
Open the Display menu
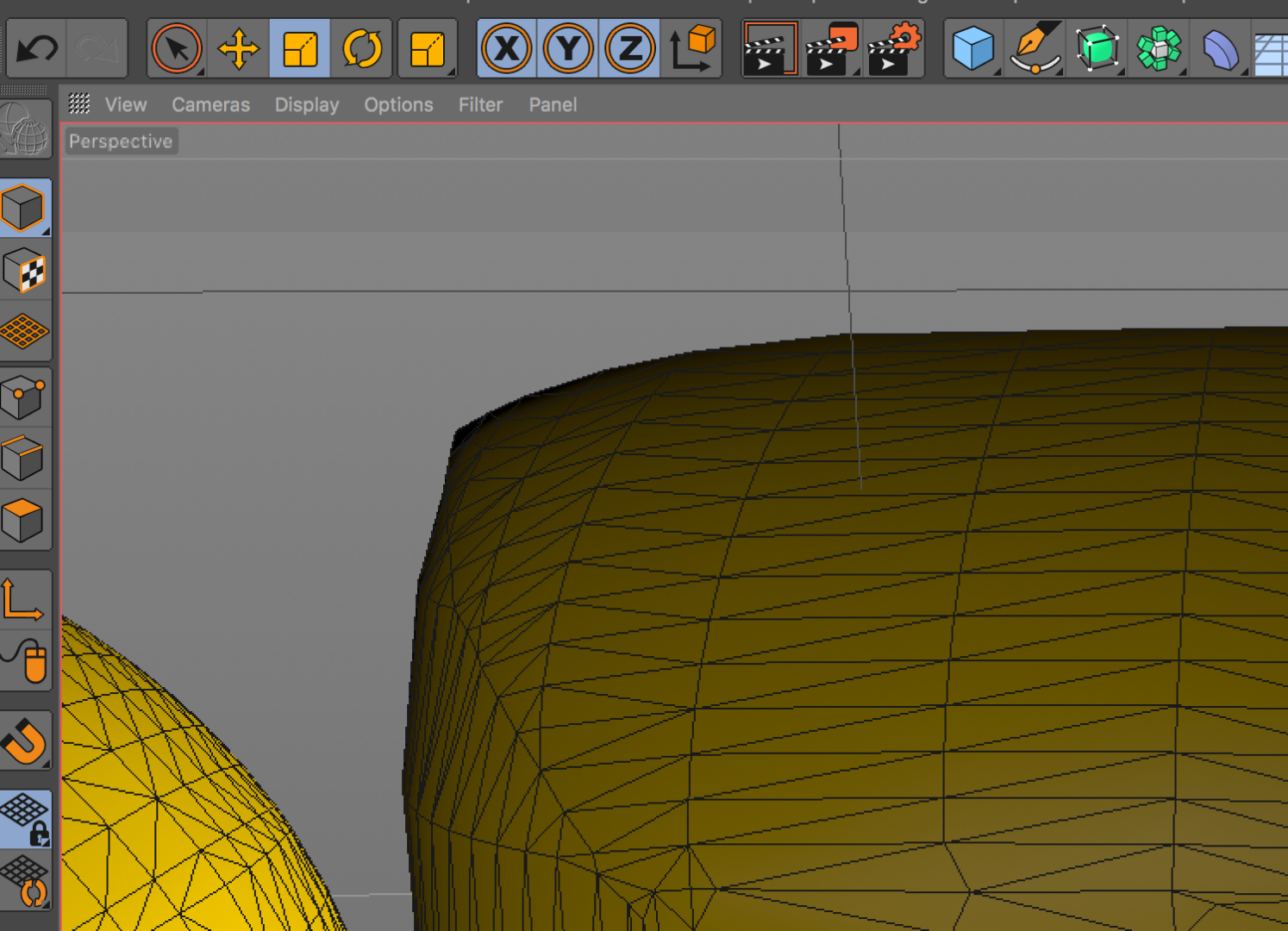click(x=307, y=105)
